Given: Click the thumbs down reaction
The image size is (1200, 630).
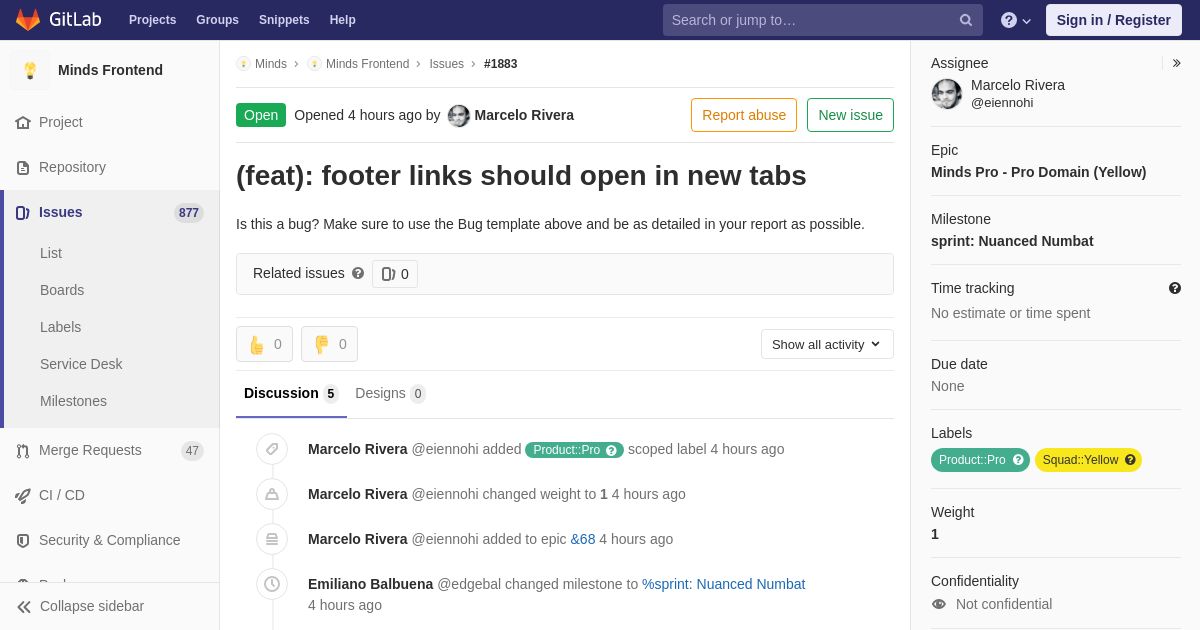Looking at the screenshot, I should tap(329, 344).
